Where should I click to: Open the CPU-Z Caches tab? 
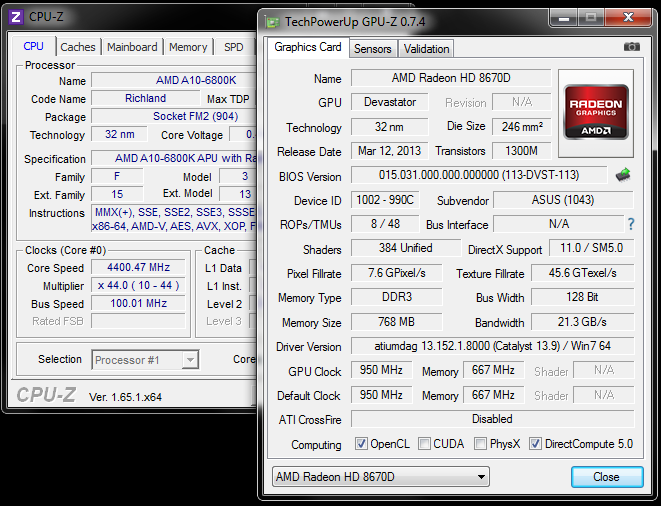[78, 47]
